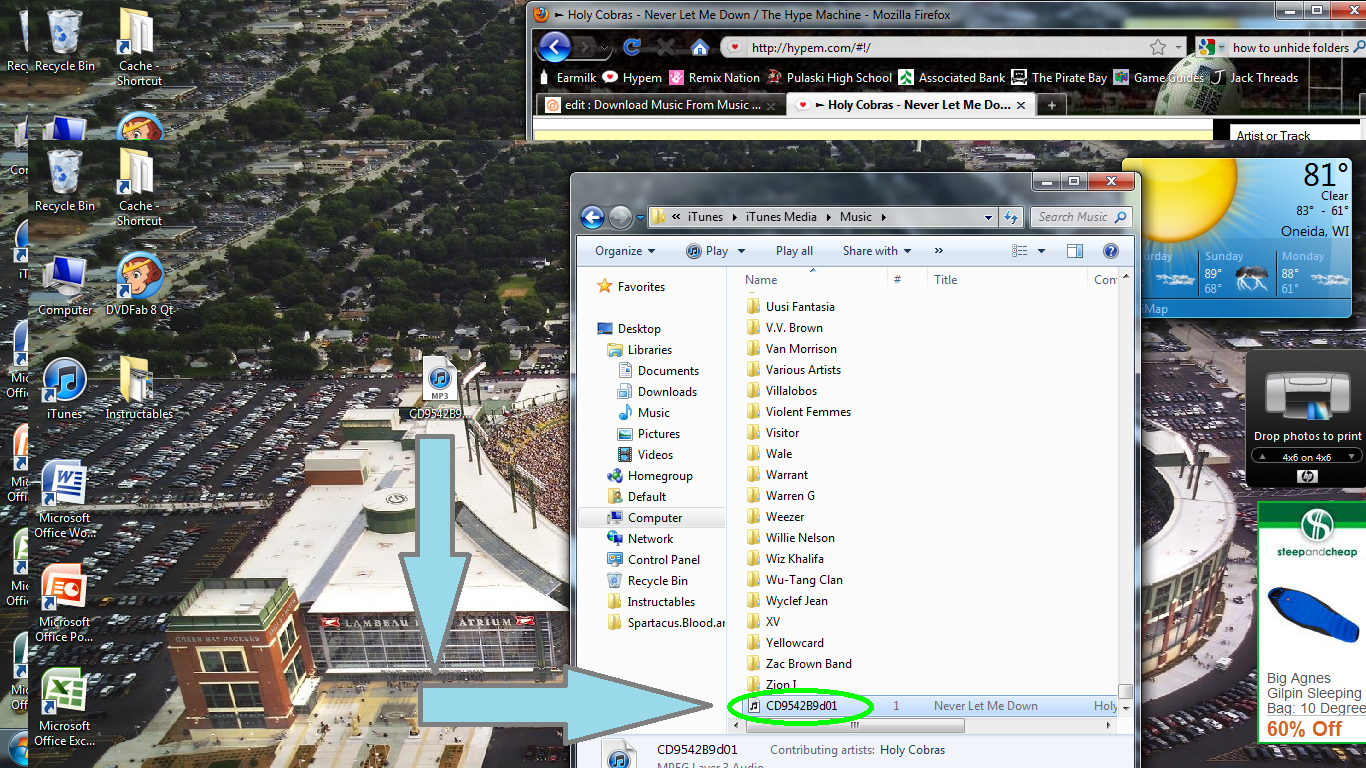Close the Holy Cobras tab
1366x768 pixels.
(1021, 105)
